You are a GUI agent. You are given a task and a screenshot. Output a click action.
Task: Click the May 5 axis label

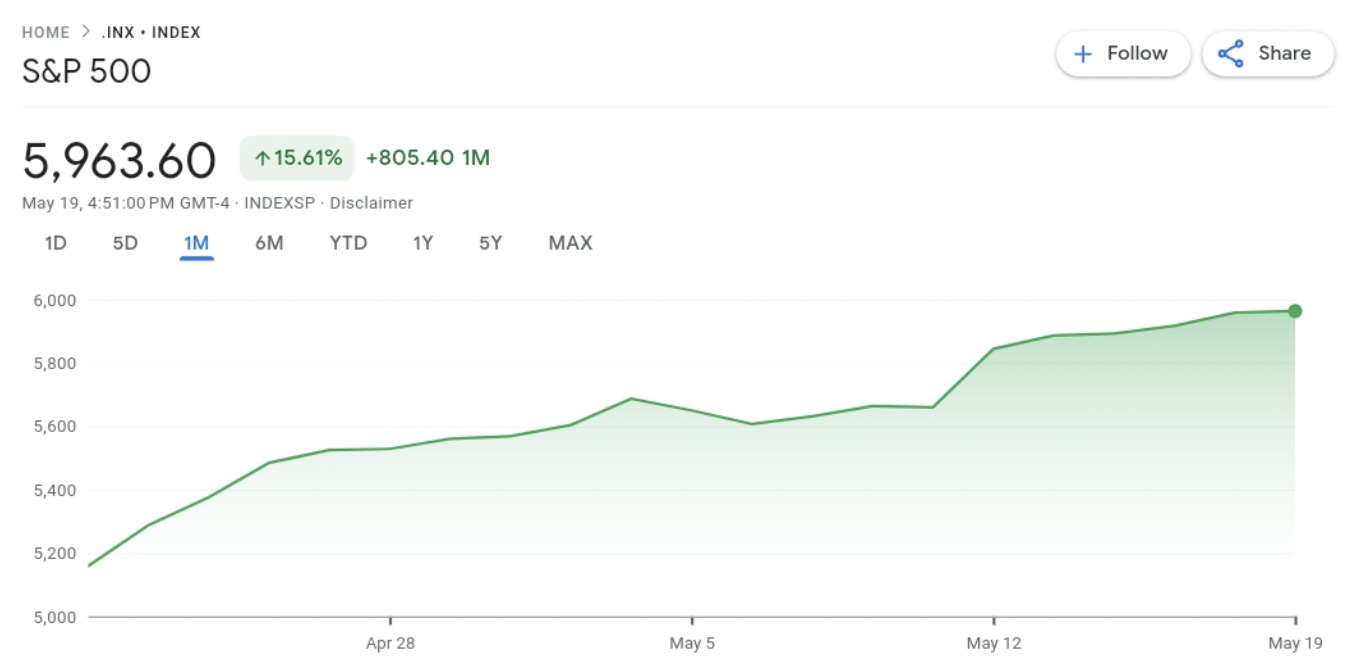pyautogui.click(x=692, y=643)
